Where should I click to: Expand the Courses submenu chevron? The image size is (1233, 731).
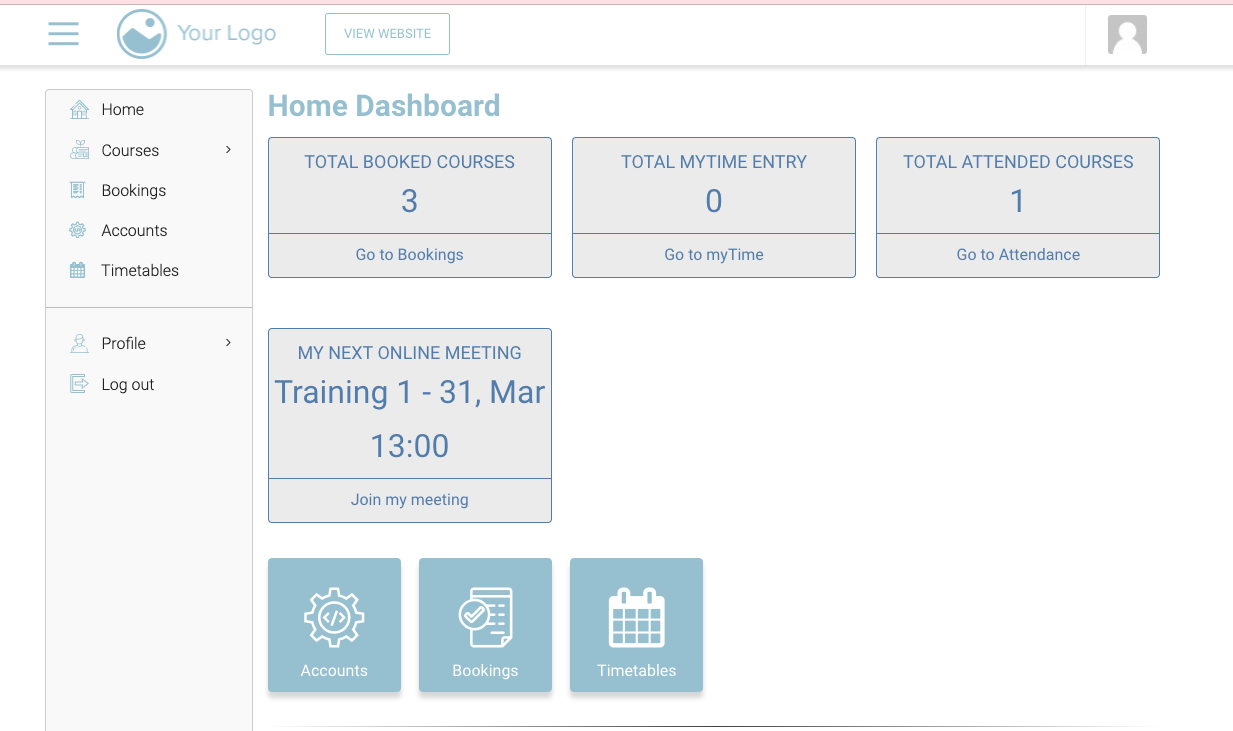[228, 150]
